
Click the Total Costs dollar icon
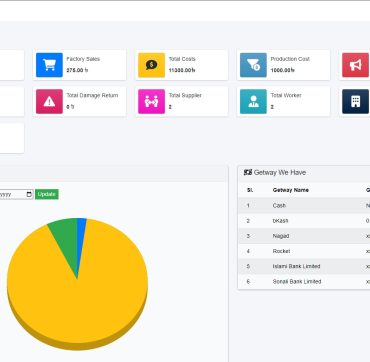(x=151, y=65)
